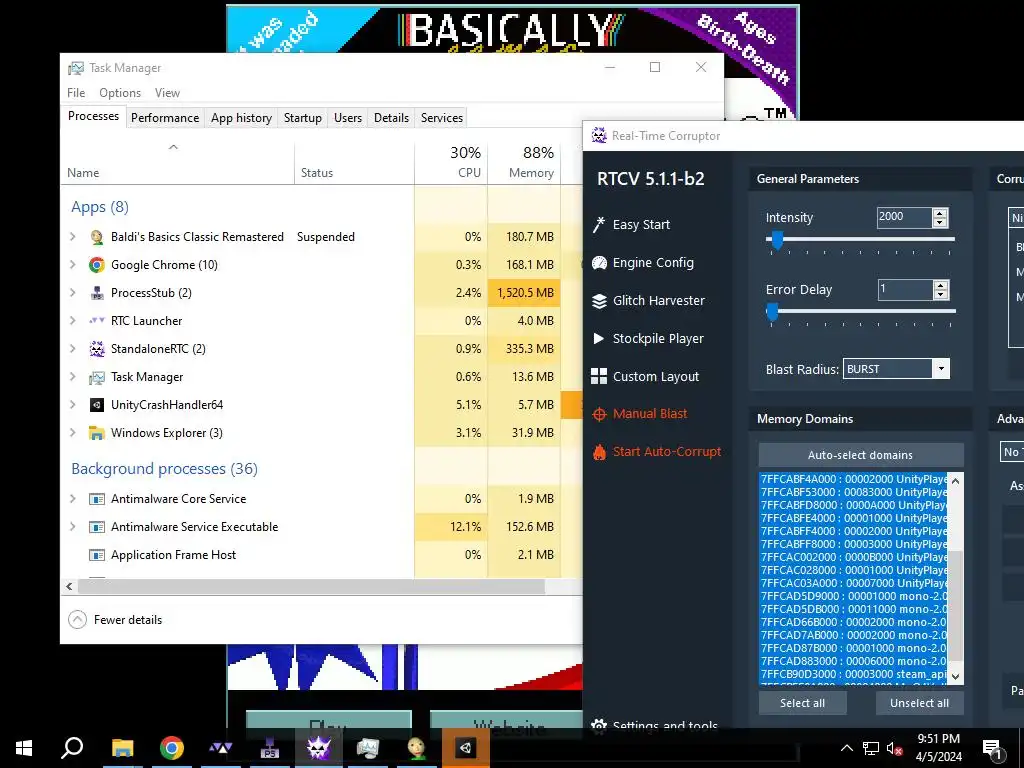Image resolution: width=1024 pixels, height=768 pixels.
Task: Click the Settings and tools gear icon
Action: [598, 724]
